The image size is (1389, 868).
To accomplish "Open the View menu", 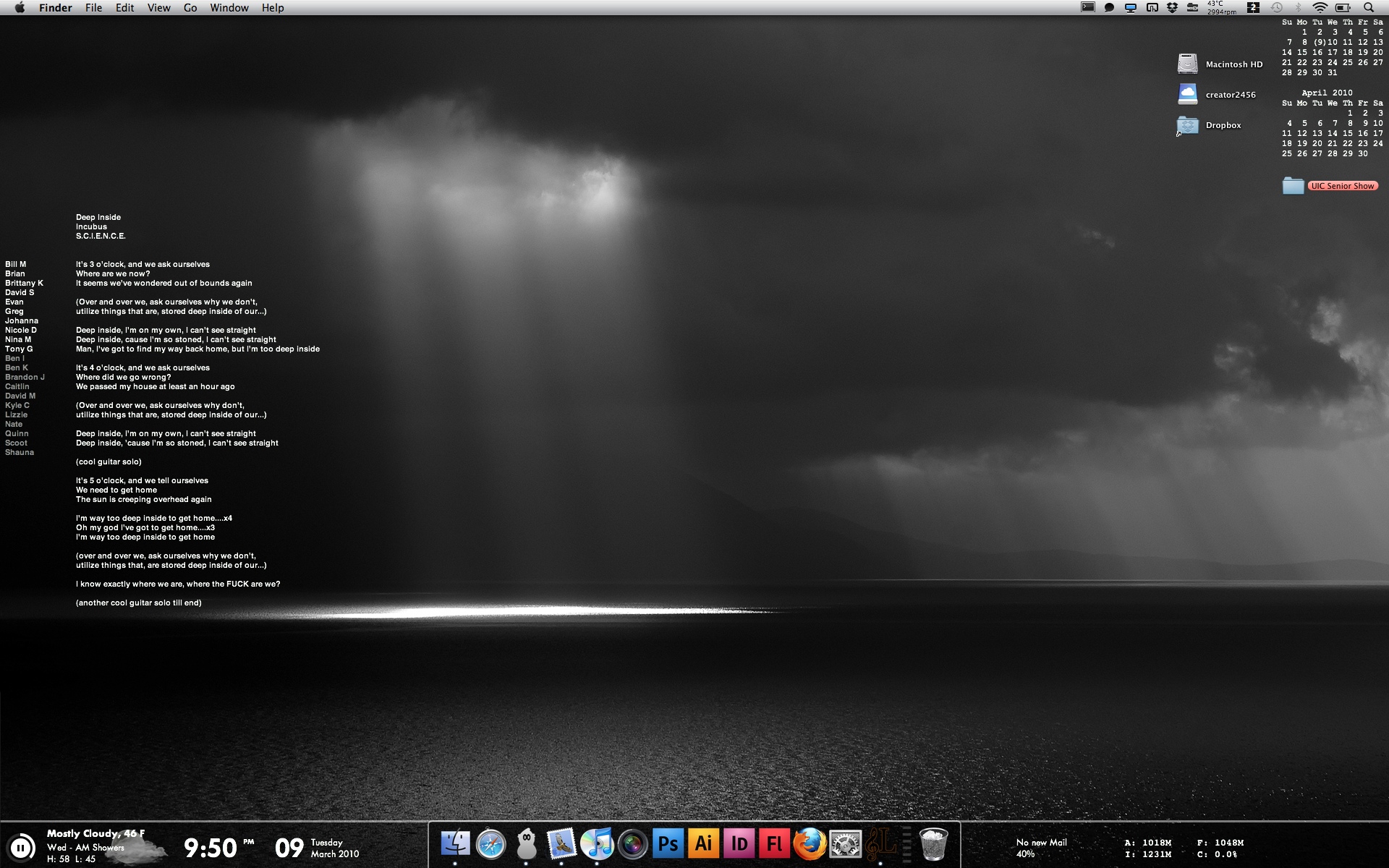I will point(159,7).
